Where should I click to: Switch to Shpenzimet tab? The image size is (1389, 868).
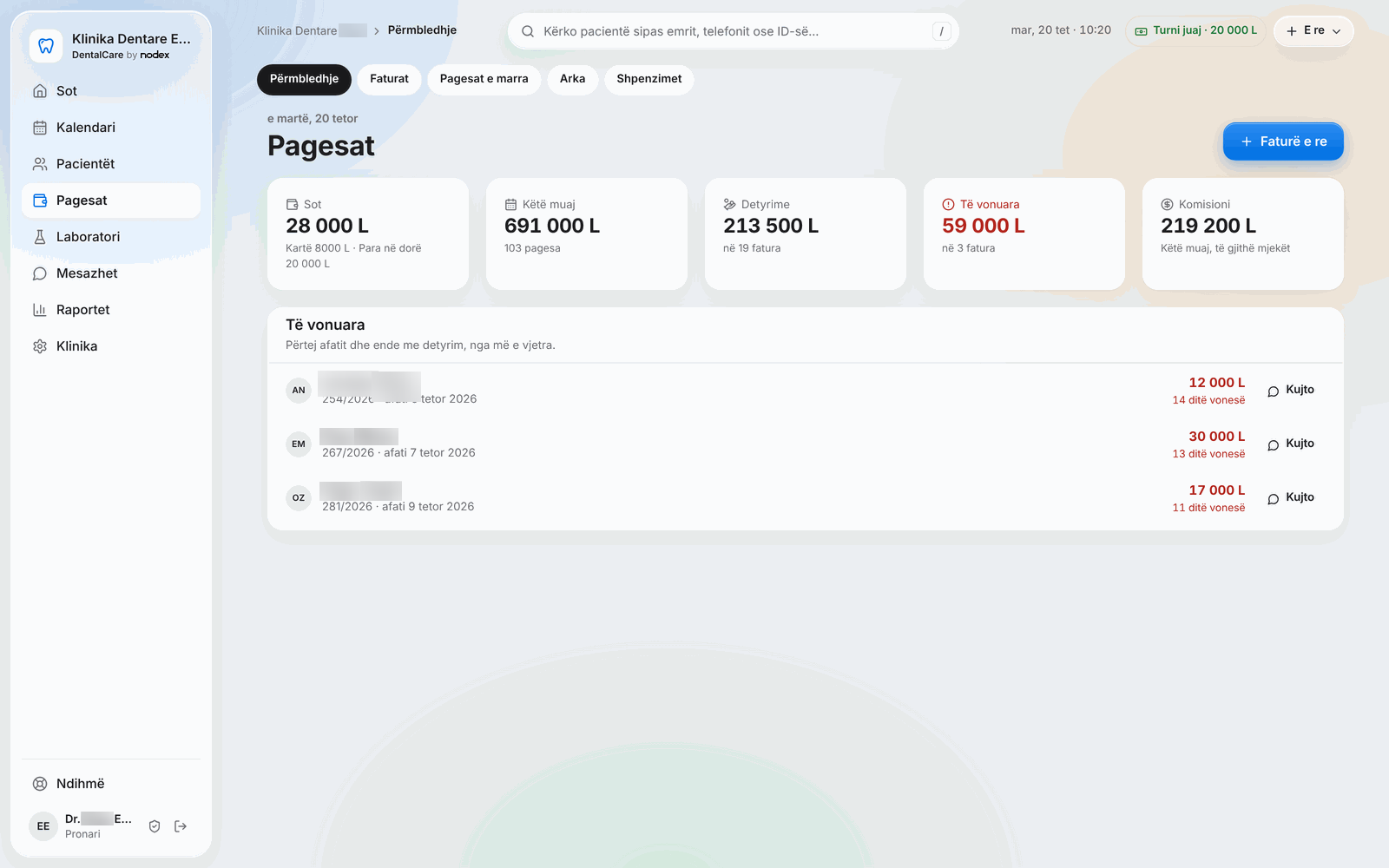point(649,79)
